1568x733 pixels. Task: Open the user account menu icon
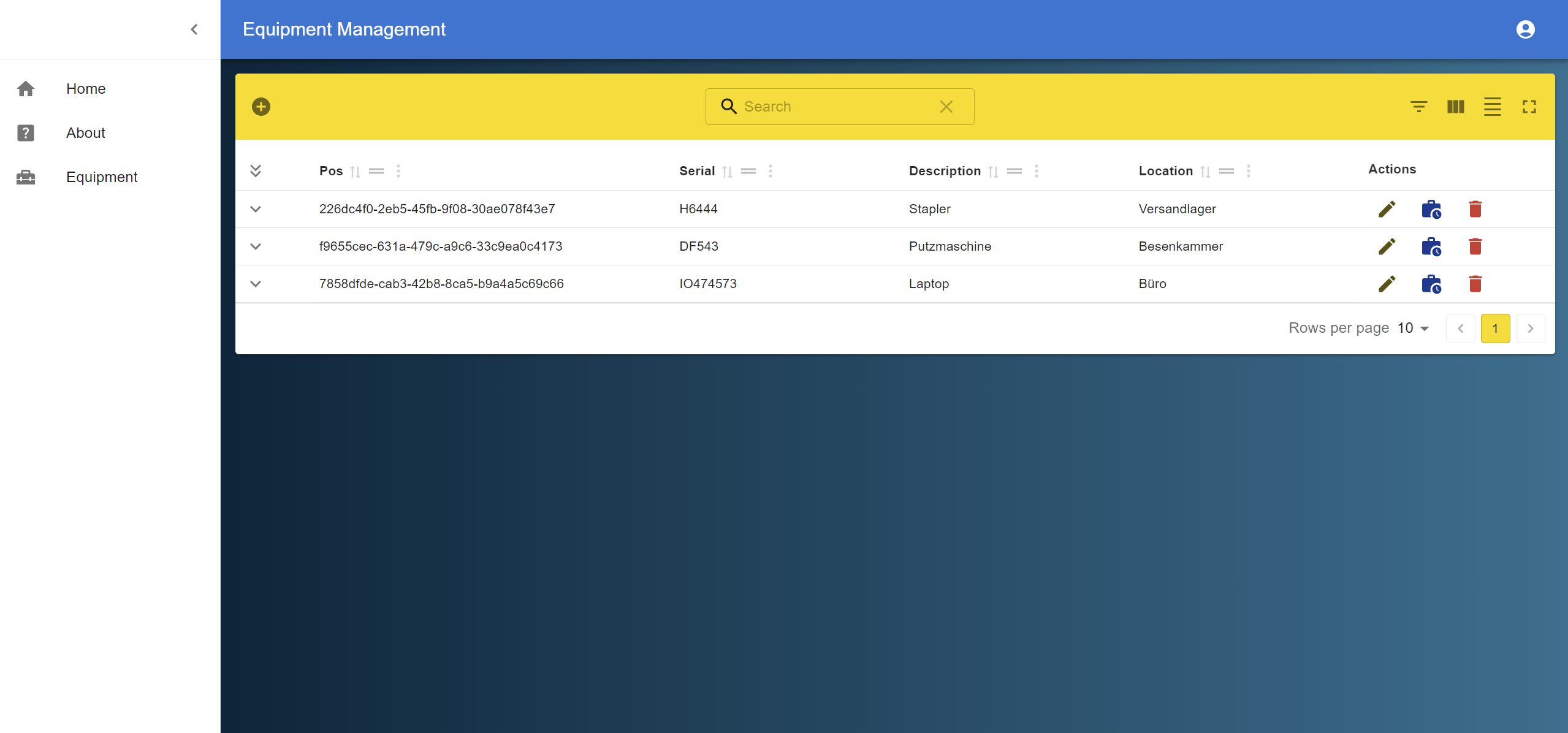tap(1525, 29)
